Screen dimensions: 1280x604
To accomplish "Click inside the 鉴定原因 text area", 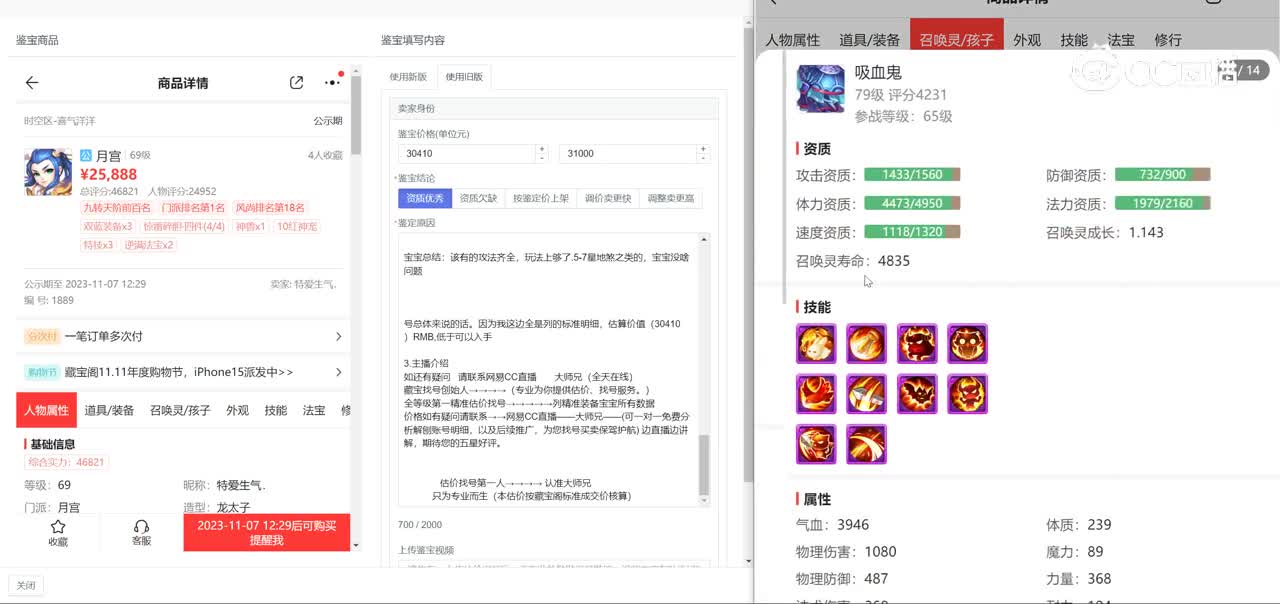I will [548, 370].
